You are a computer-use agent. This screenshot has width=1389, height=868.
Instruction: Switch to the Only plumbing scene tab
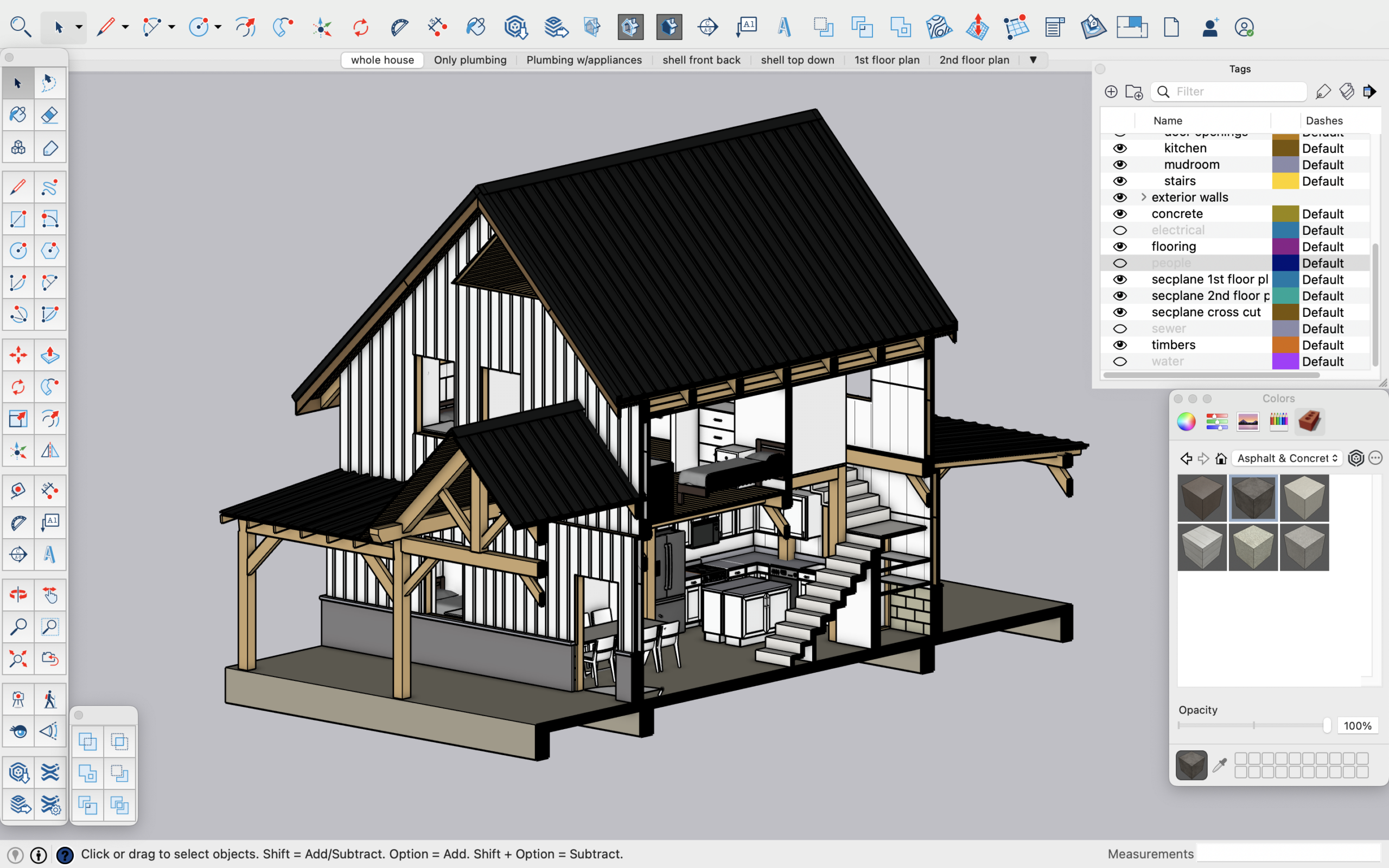click(x=469, y=60)
